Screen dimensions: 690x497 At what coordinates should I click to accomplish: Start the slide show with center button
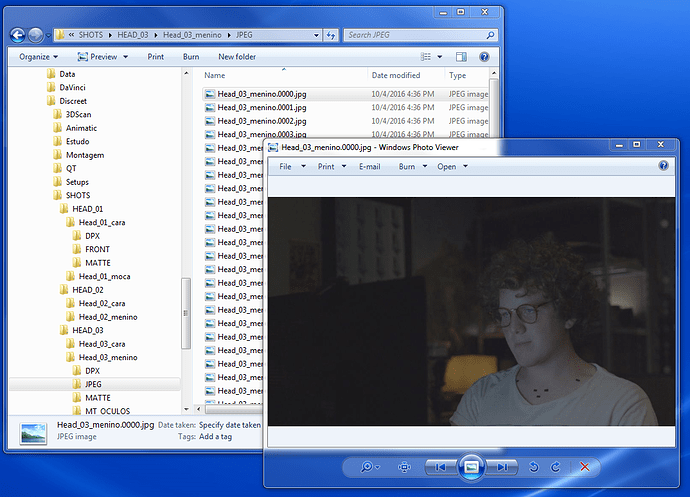472,467
